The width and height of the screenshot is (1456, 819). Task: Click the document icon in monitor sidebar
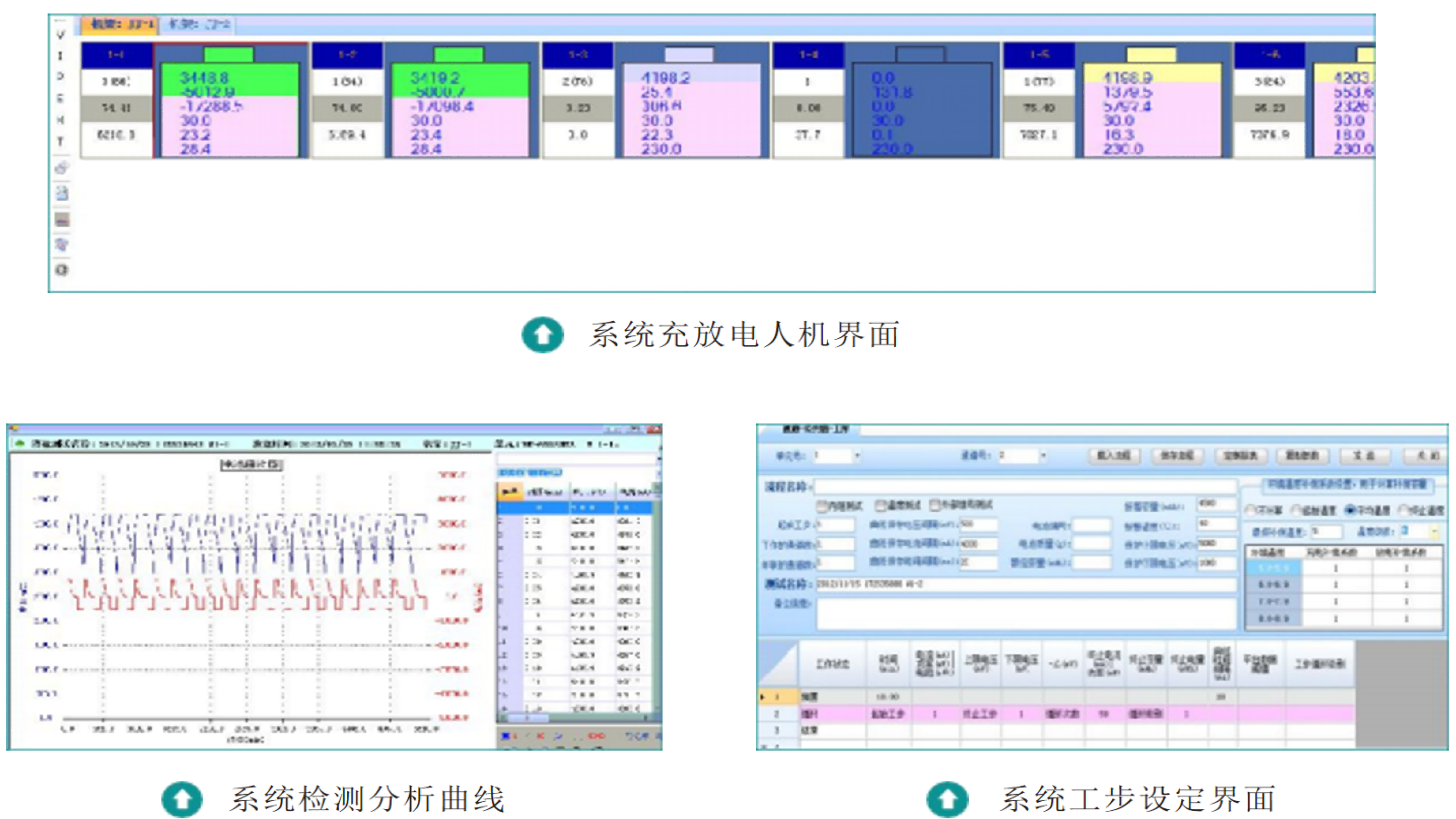click(62, 193)
